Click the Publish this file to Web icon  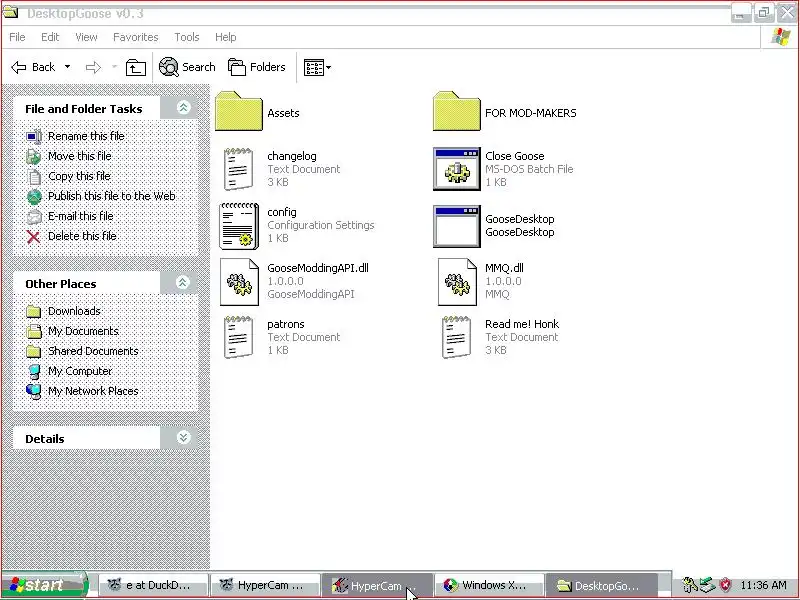tap(34, 196)
